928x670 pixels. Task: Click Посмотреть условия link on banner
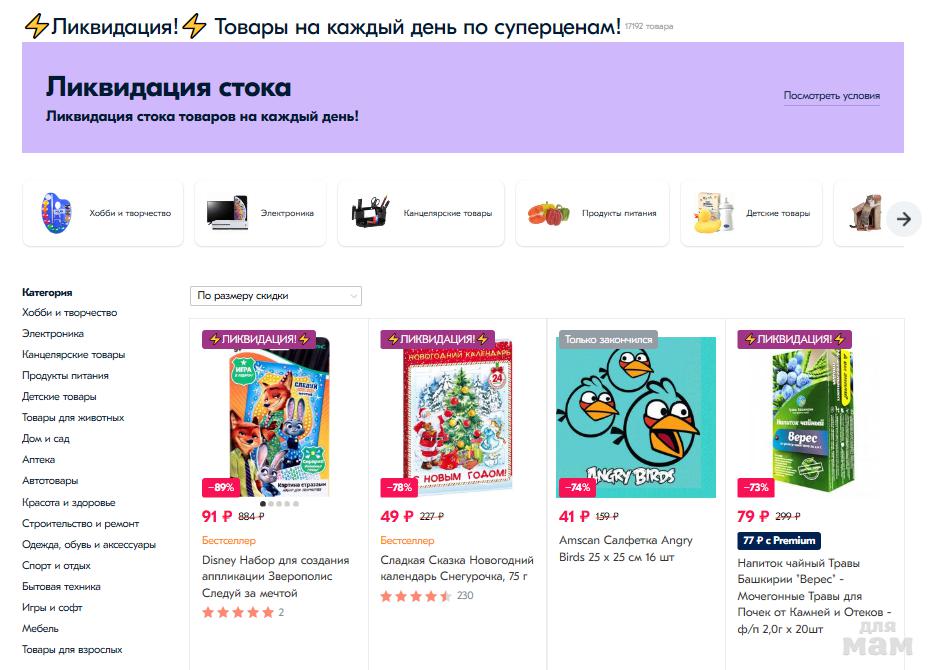832,95
